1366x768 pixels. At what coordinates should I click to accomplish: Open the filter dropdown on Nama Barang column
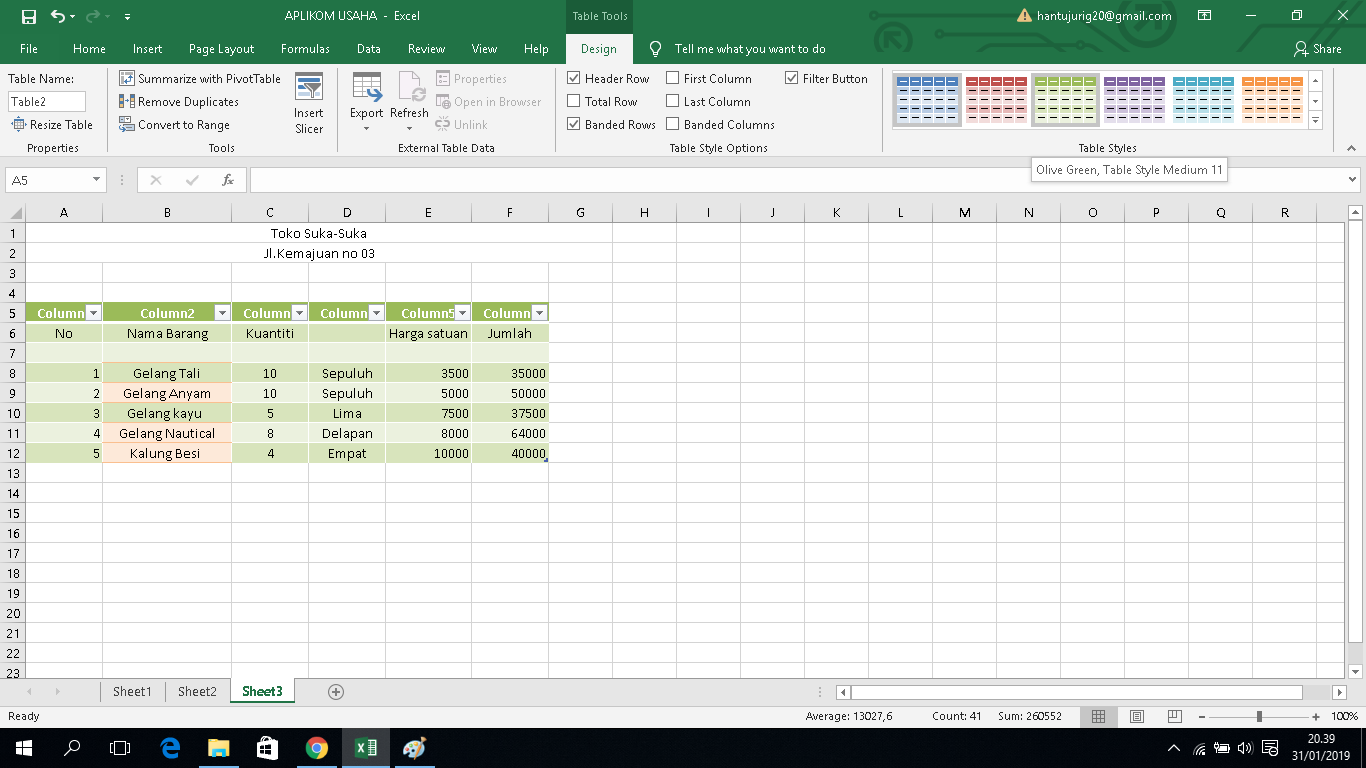coord(224,312)
